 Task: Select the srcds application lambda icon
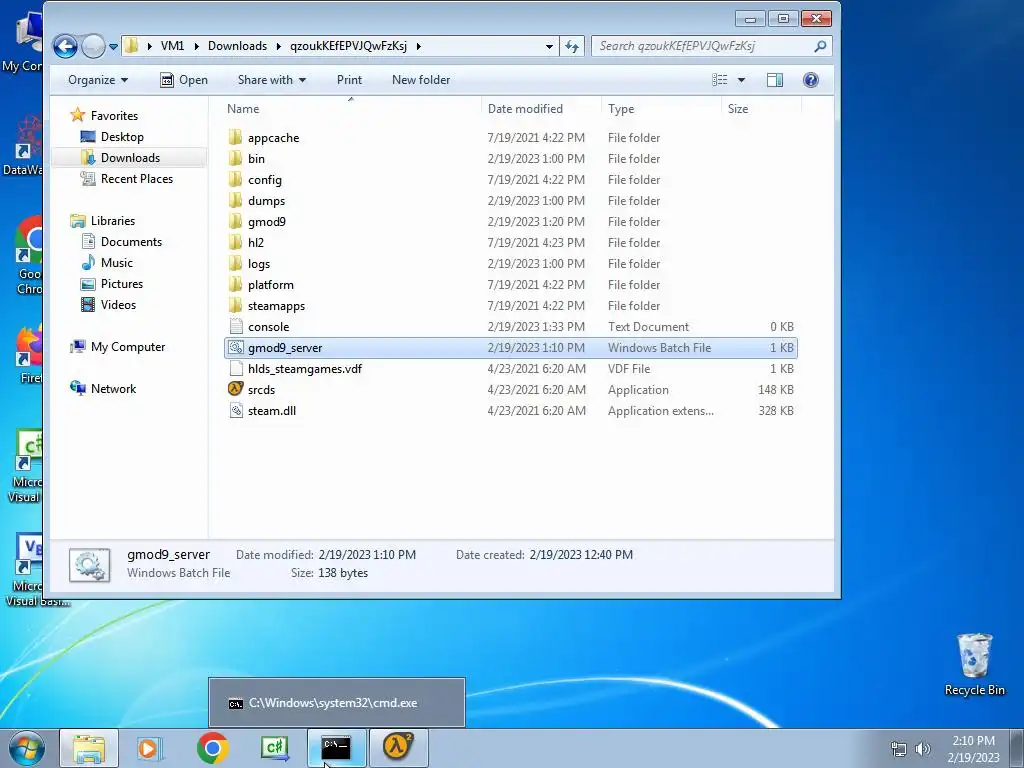click(236, 389)
